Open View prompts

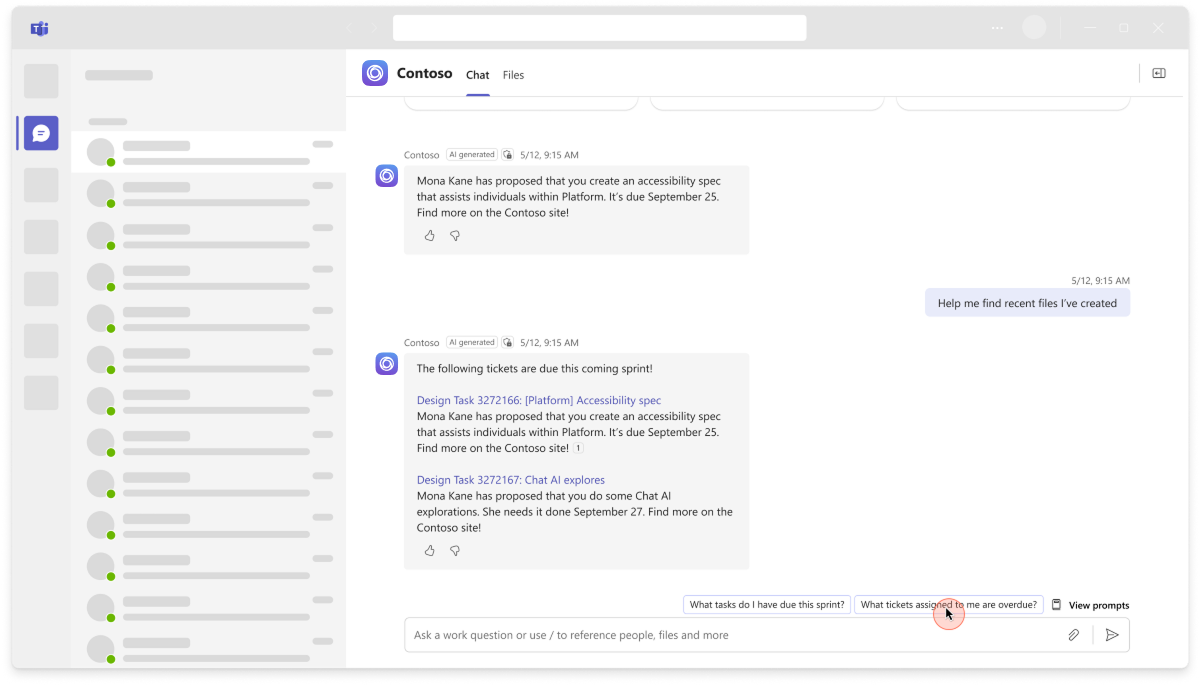[x=1090, y=605]
